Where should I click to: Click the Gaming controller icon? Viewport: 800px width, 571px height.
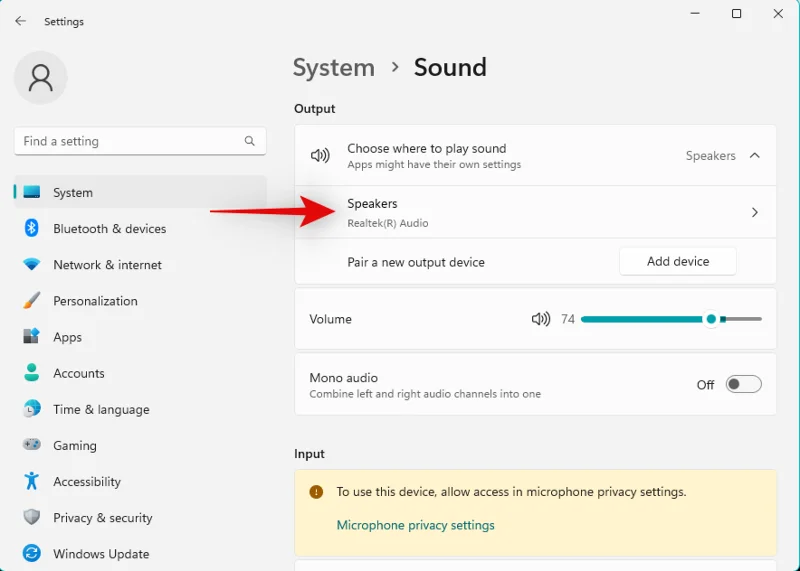[32, 445]
